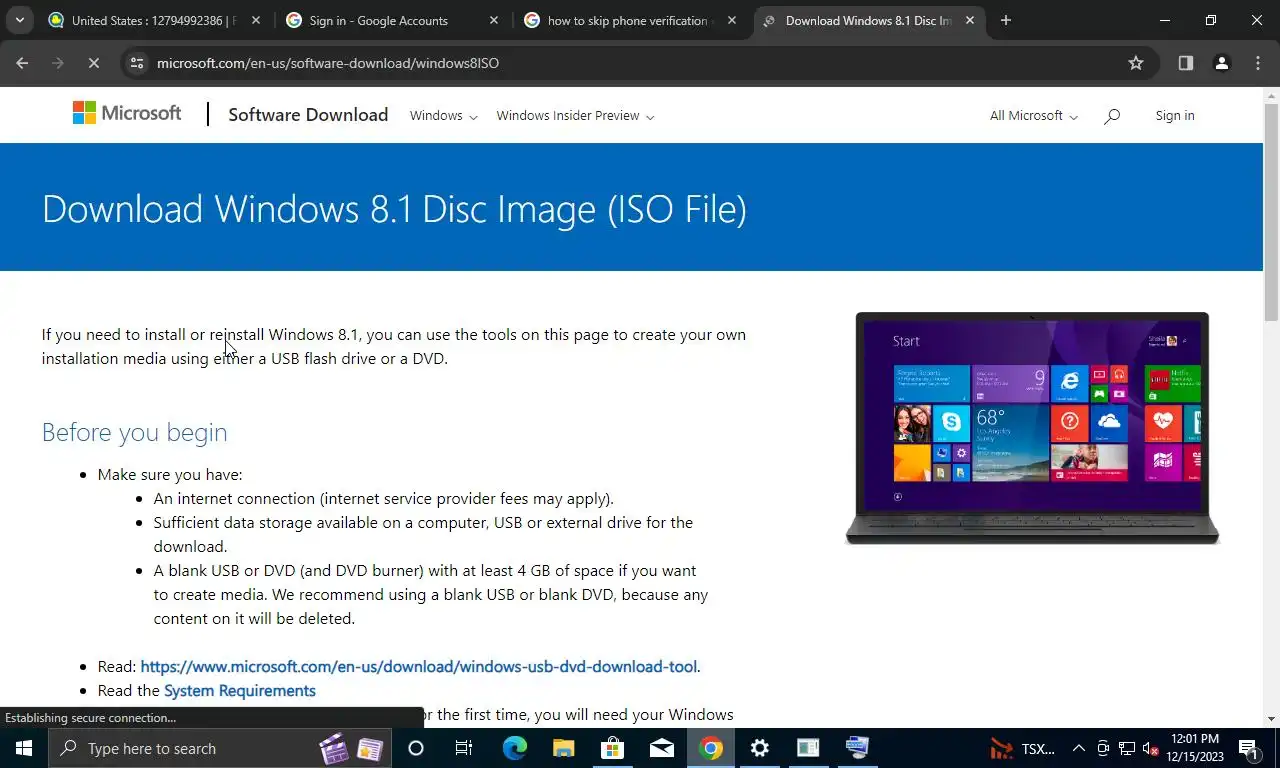Open the Windows Start menu
The image size is (1280, 768).
click(23, 748)
